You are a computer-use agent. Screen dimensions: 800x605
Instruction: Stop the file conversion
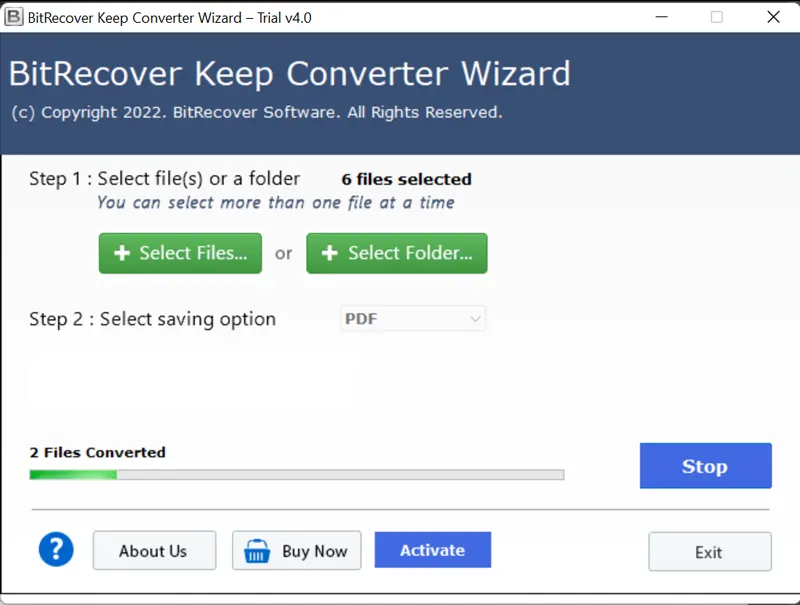pos(705,466)
